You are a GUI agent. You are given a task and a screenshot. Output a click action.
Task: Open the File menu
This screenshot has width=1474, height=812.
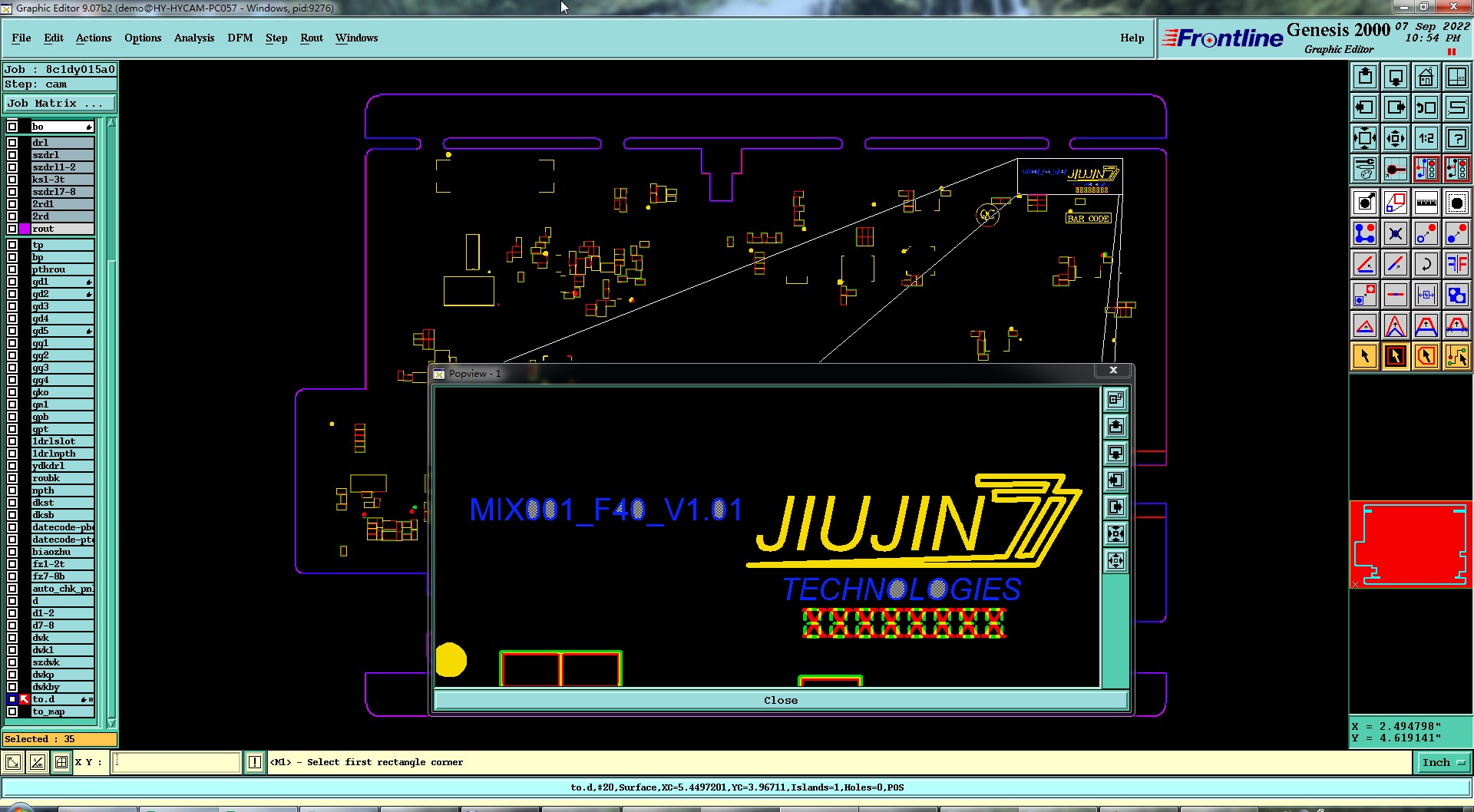[21, 38]
